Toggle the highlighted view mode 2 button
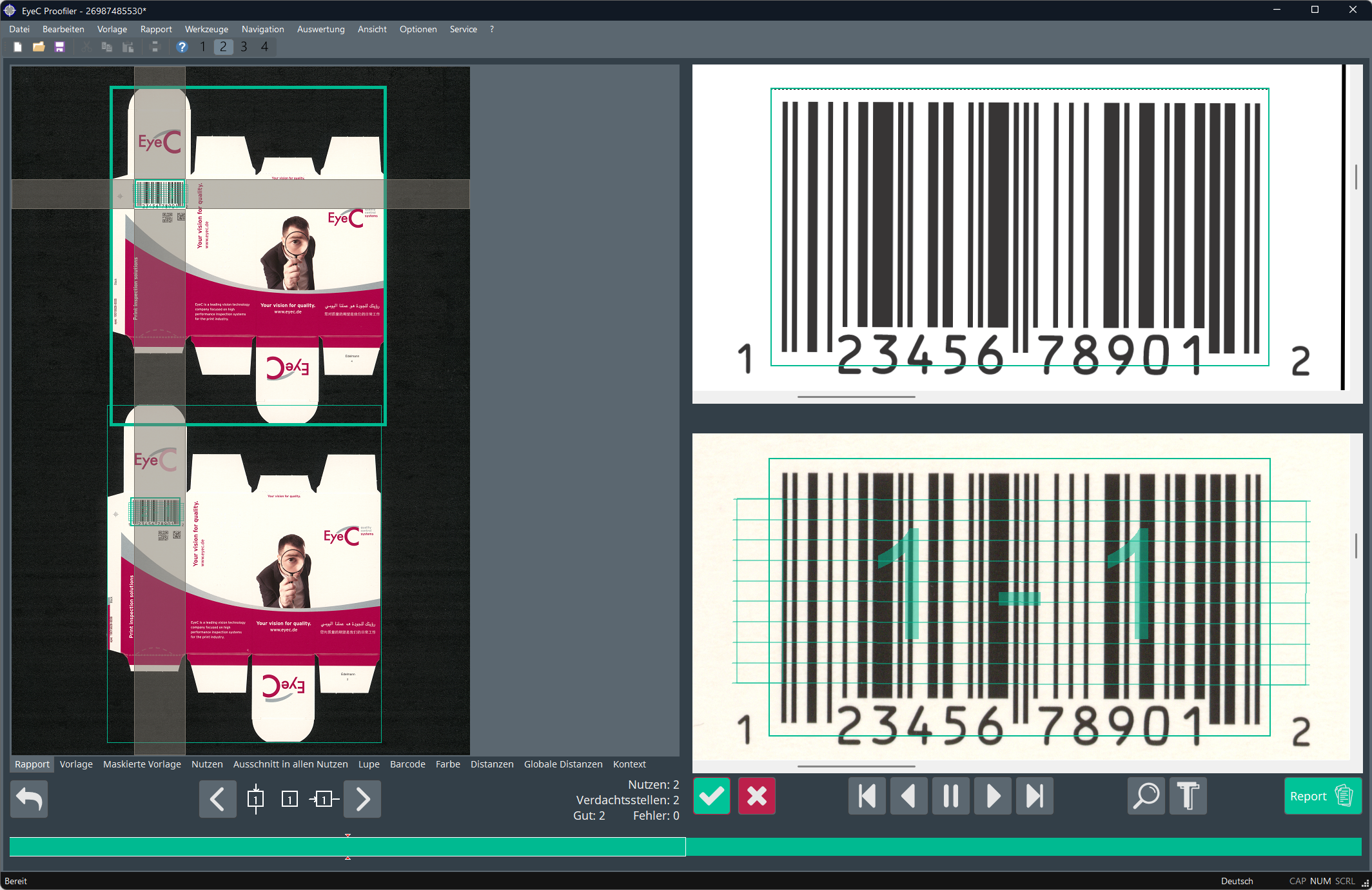 point(223,47)
